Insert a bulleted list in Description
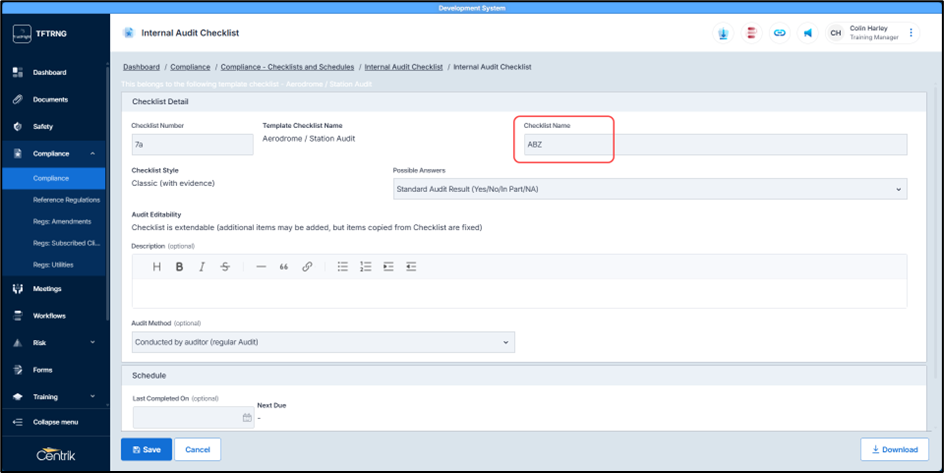The image size is (944, 473). 342,267
